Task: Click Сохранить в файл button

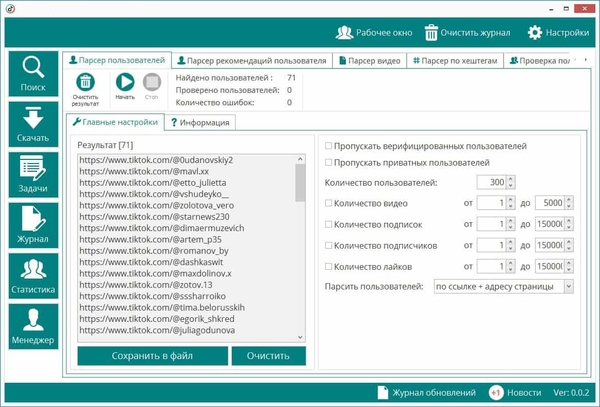Action: 152,356
